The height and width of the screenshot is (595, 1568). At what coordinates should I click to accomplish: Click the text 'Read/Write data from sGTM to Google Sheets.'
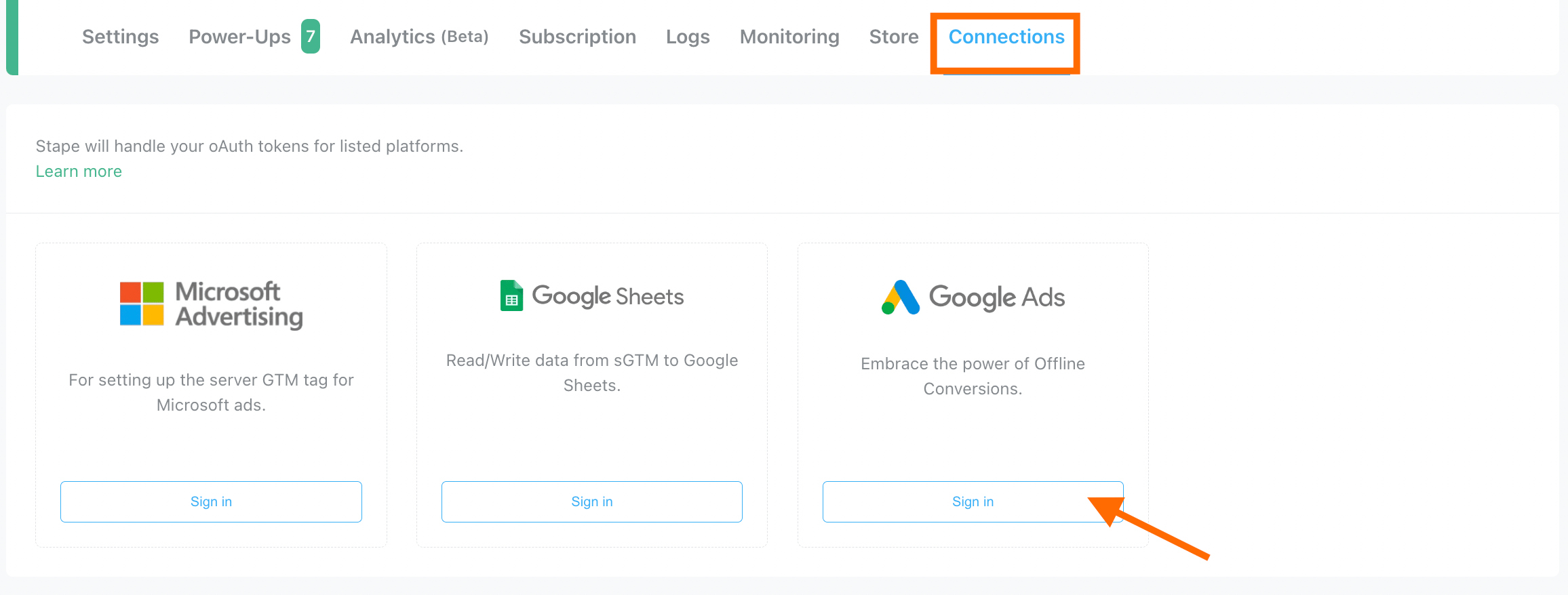pos(592,373)
